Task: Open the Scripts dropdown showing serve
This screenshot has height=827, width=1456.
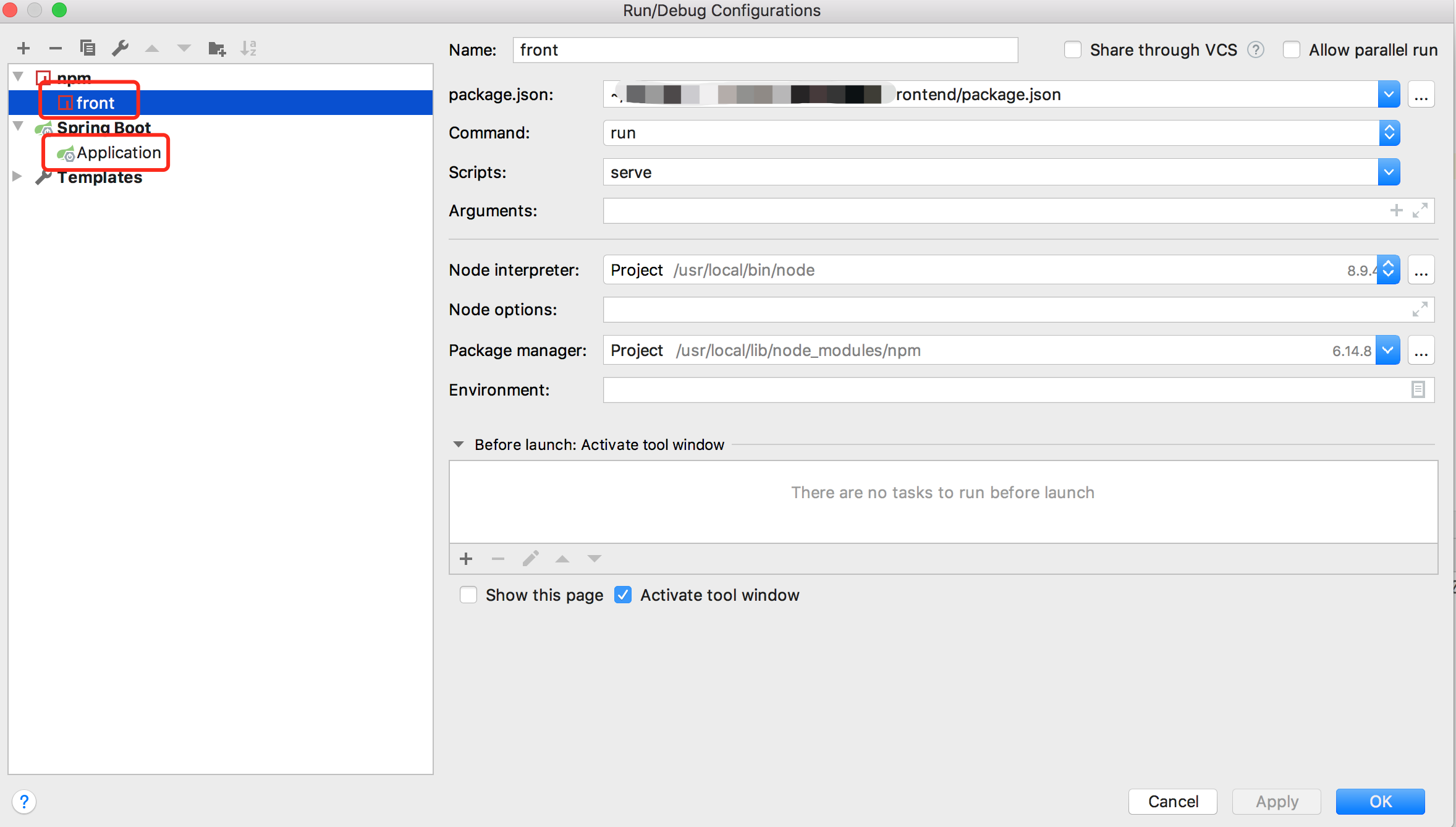Action: (1388, 172)
